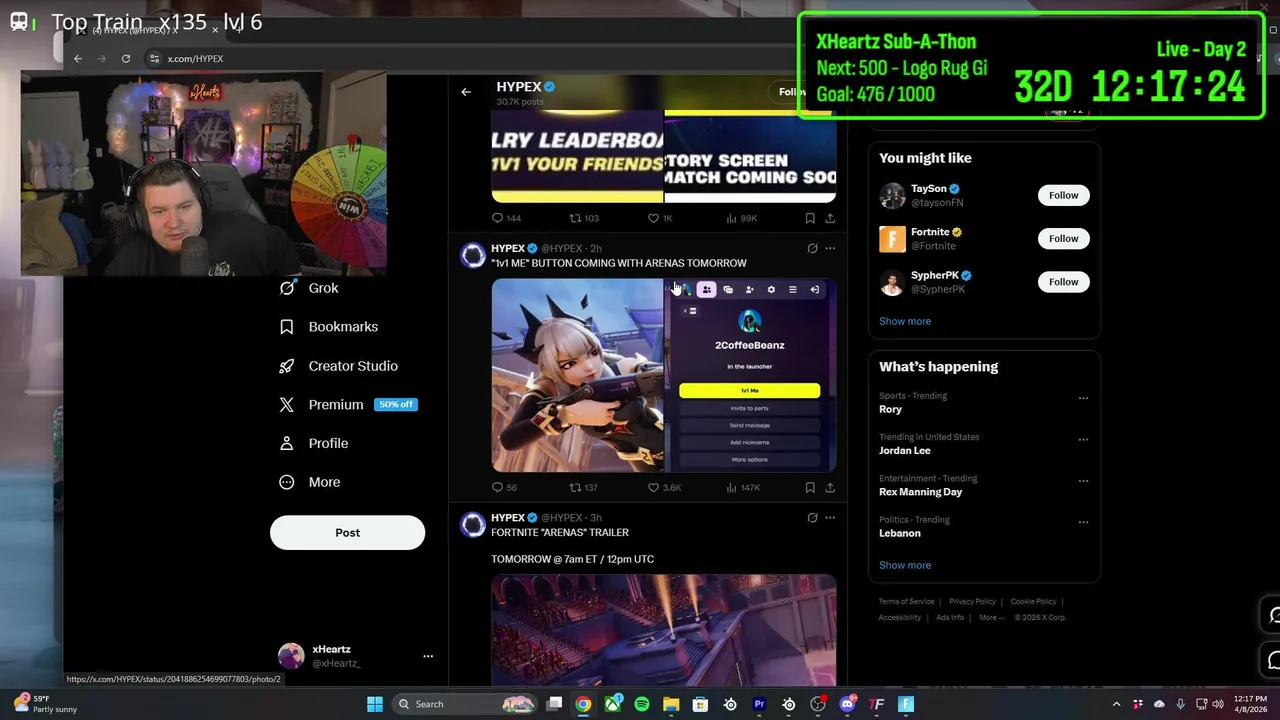
Task: Open options dots for the Lebanon trend
Action: [x=1083, y=522]
